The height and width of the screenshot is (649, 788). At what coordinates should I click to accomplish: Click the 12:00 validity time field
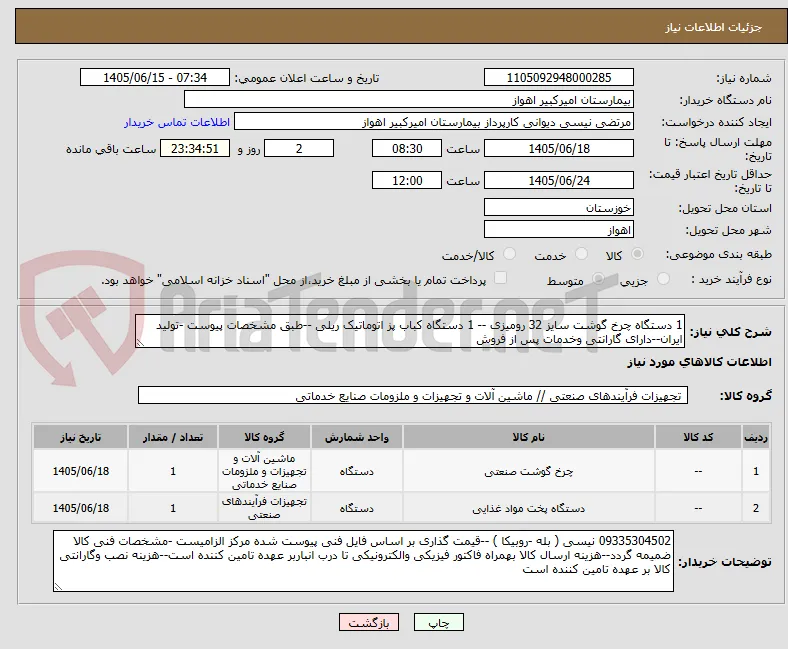[x=407, y=180]
